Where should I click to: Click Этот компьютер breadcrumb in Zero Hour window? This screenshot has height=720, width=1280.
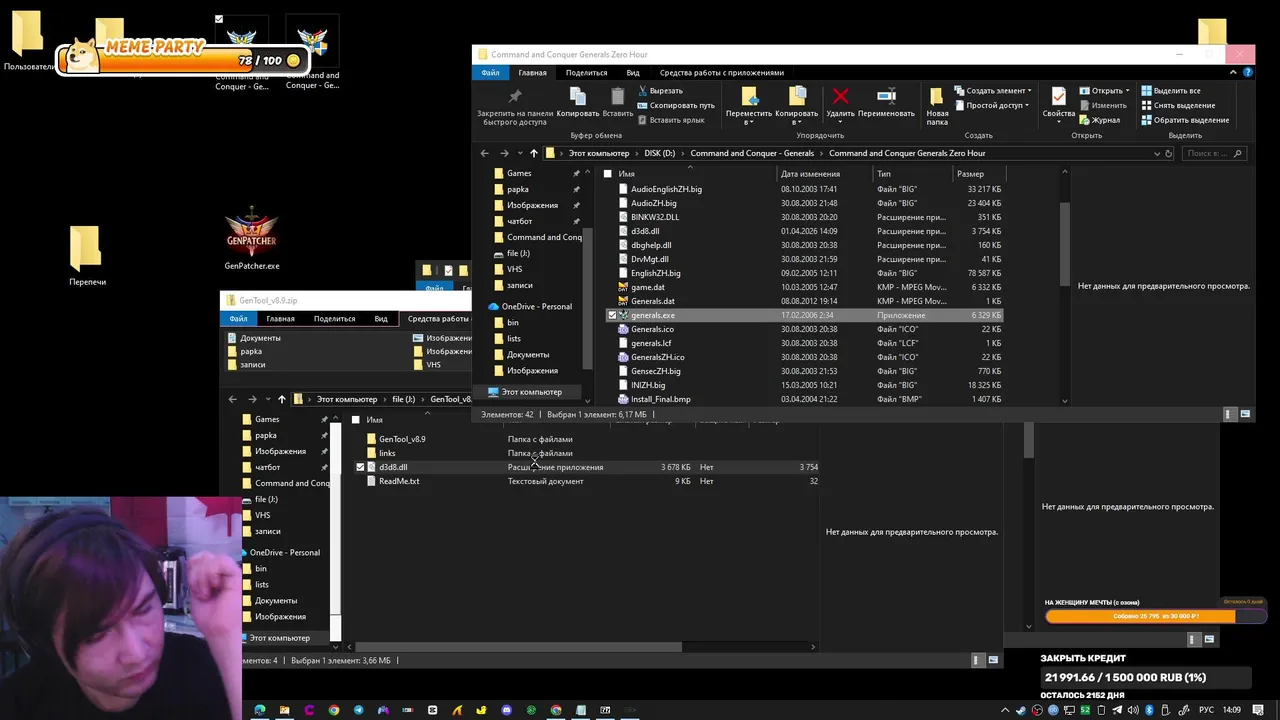(x=599, y=153)
